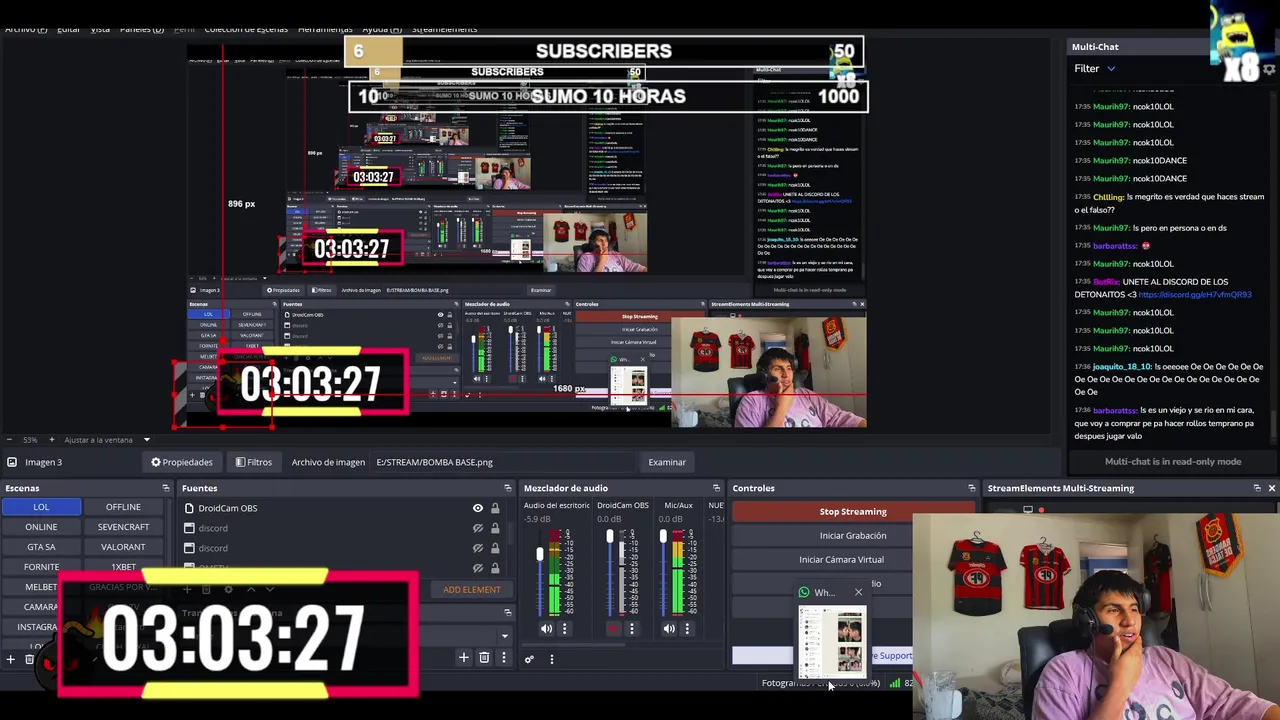
Task: Select the 1XBET scene
Action: tap(123, 567)
